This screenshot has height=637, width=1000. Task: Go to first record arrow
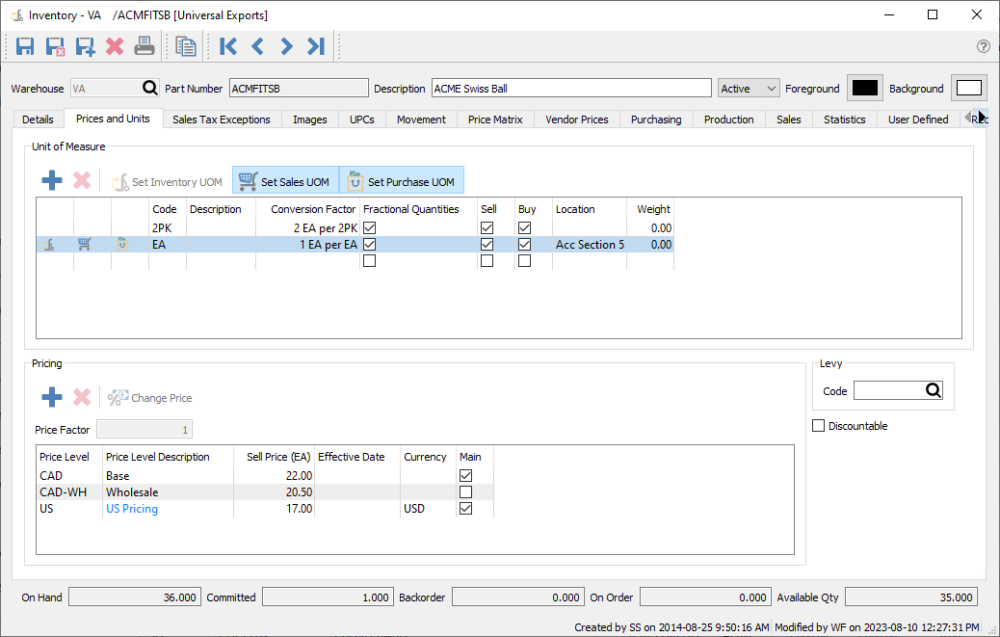pos(228,47)
